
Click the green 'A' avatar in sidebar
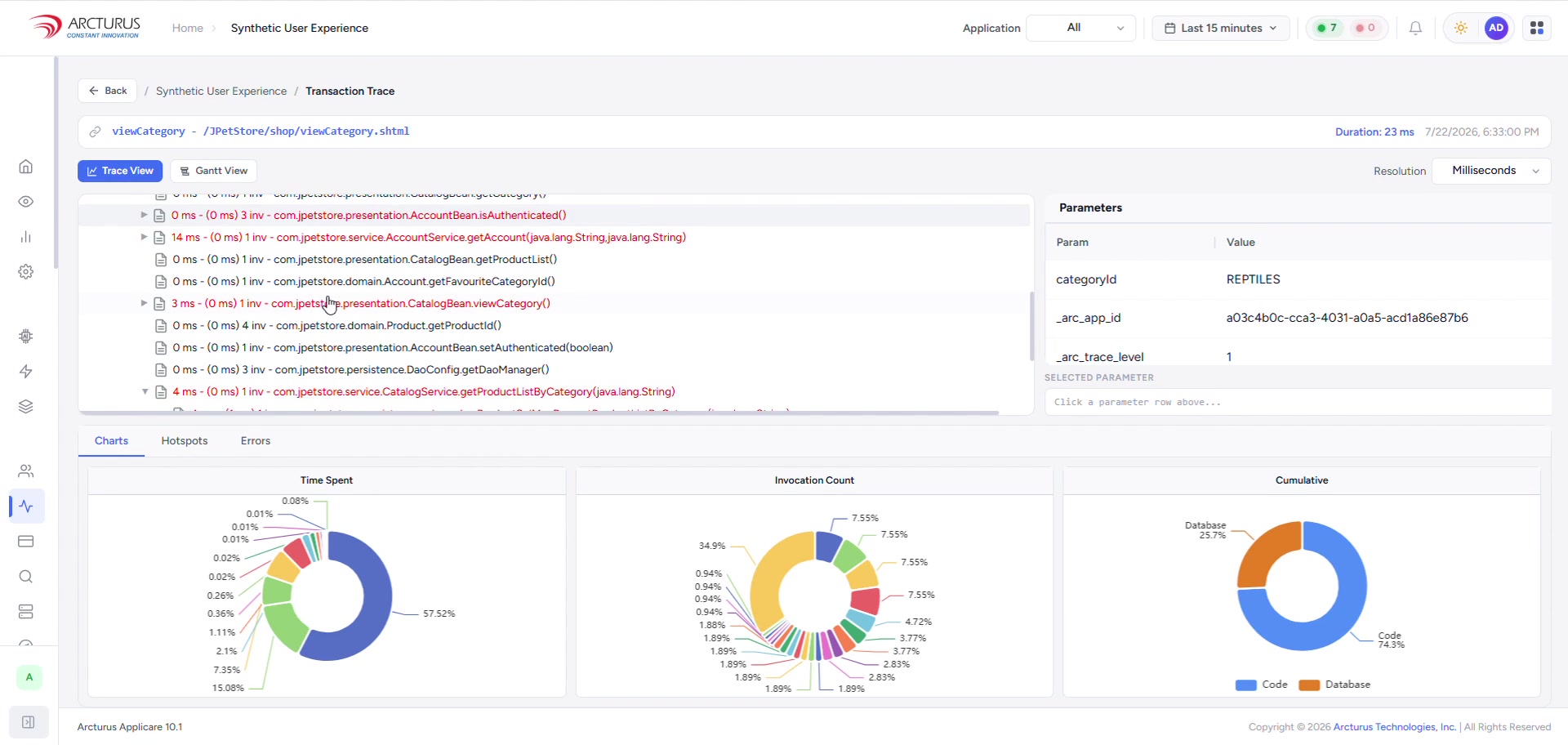(29, 677)
